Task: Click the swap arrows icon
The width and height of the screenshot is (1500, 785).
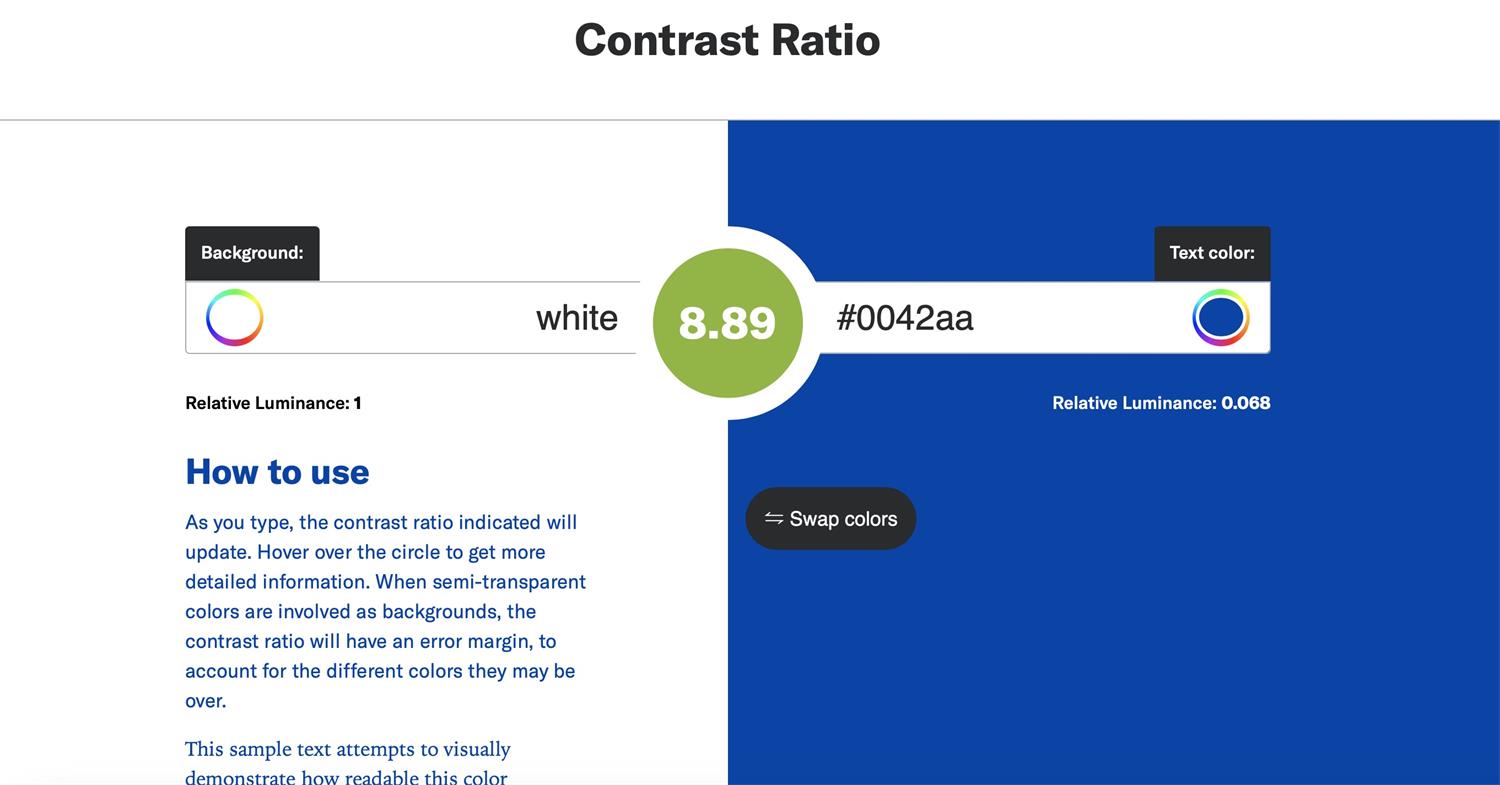Action: pyautogui.click(x=774, y=518)
